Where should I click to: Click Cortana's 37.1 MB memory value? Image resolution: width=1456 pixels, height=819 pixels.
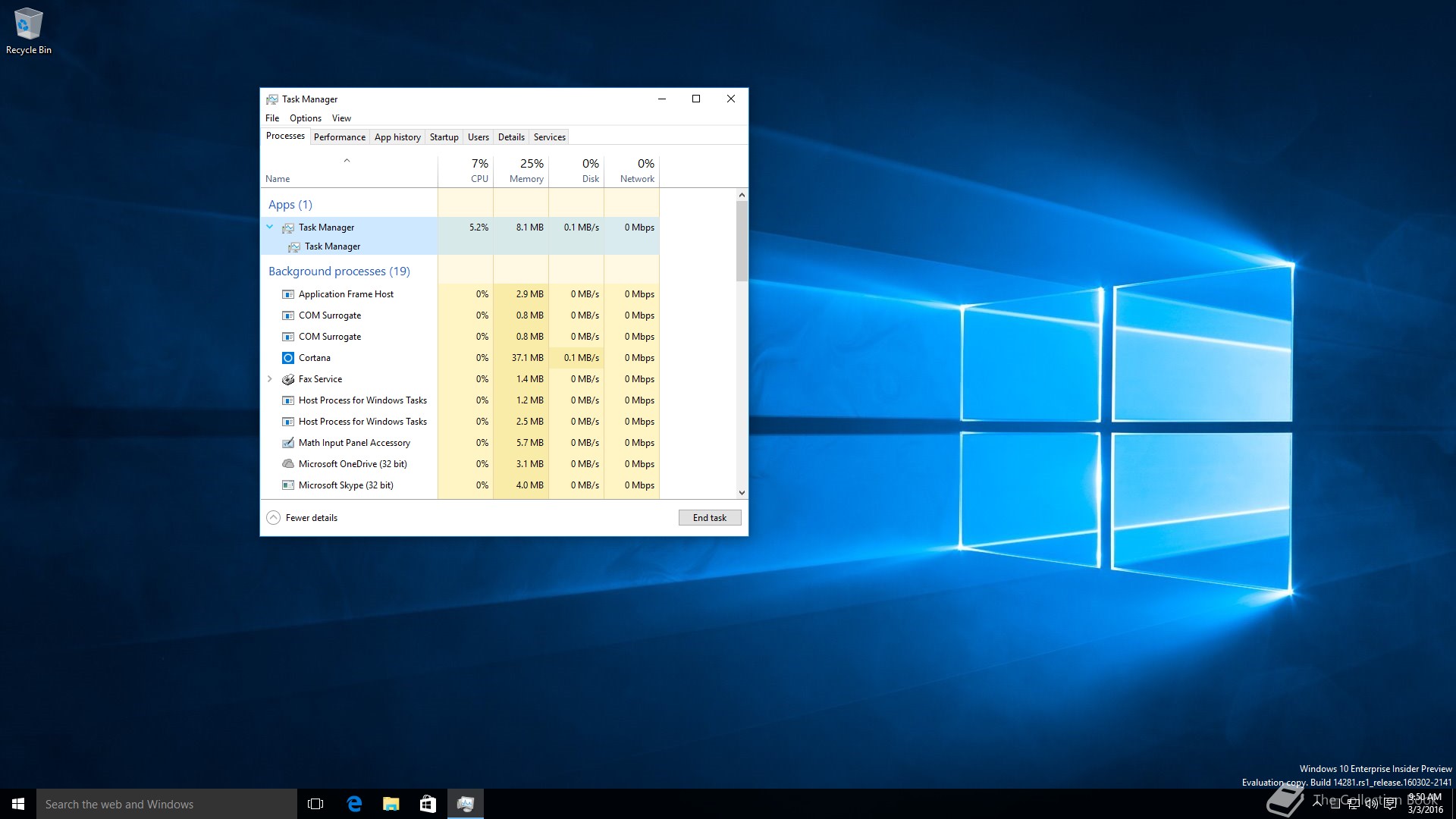[x=528, y=358]
